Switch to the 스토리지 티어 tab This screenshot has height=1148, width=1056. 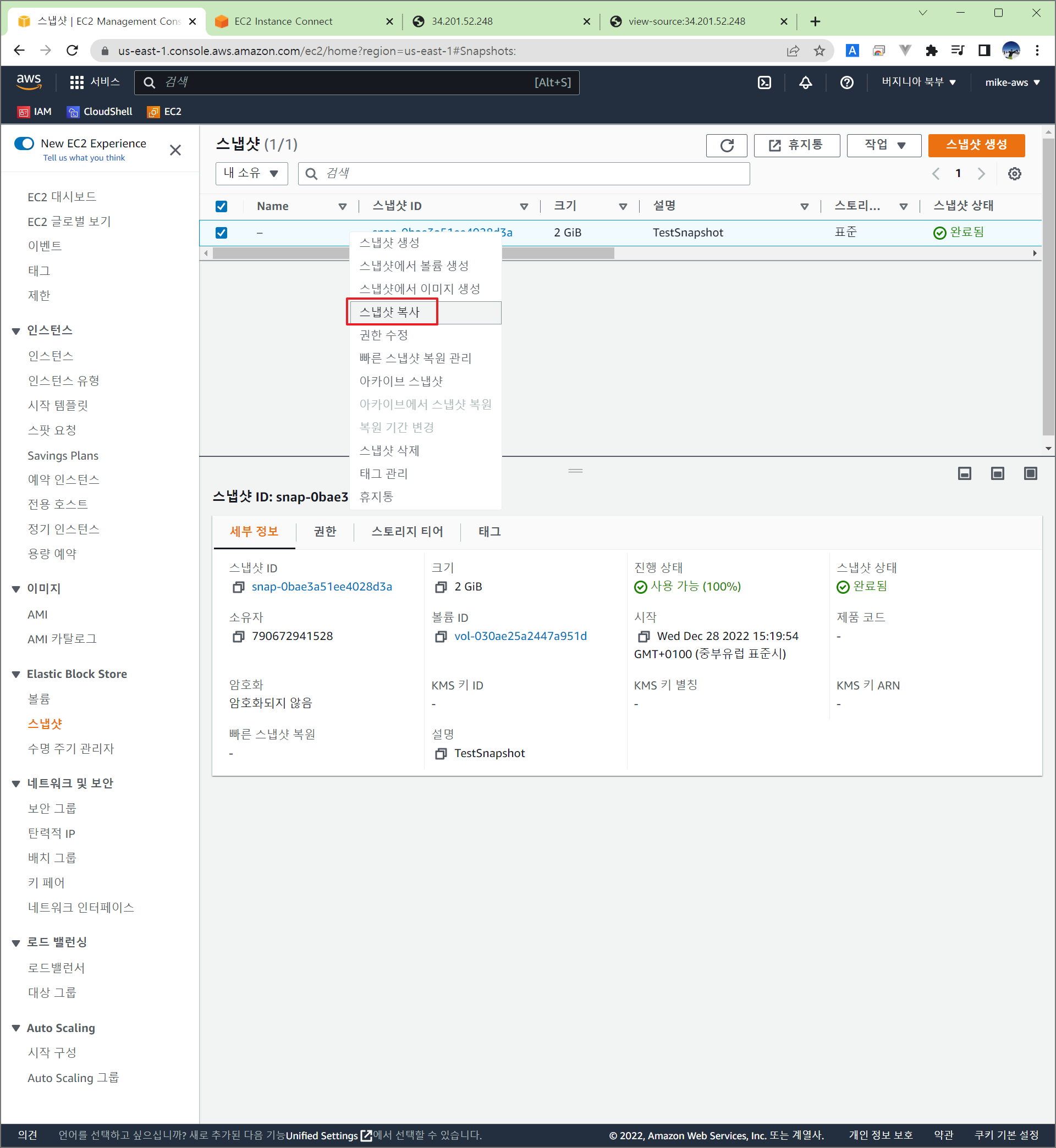coord(407,531)
